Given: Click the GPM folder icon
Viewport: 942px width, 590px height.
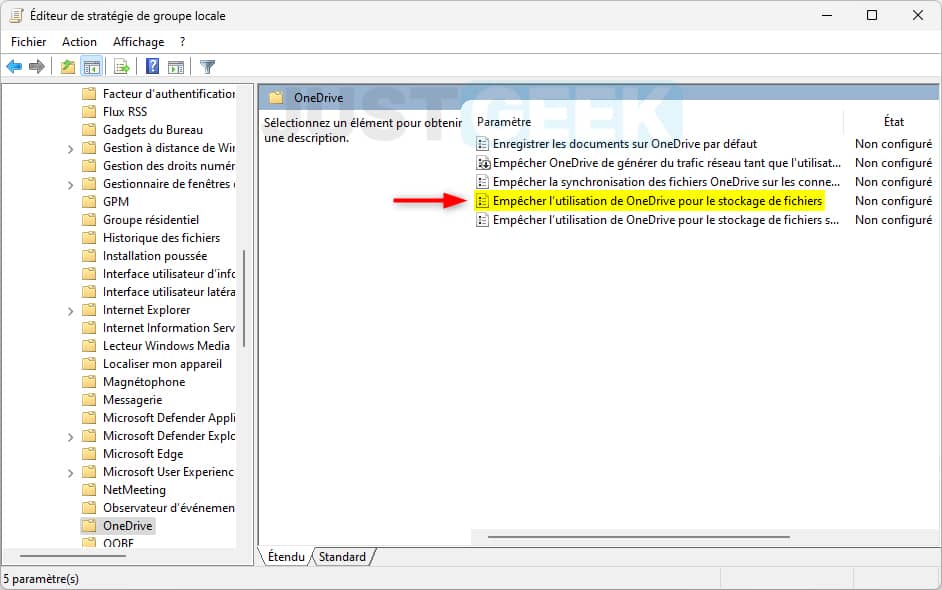Looking at the screenshot, I should click(x=89, y=202).
